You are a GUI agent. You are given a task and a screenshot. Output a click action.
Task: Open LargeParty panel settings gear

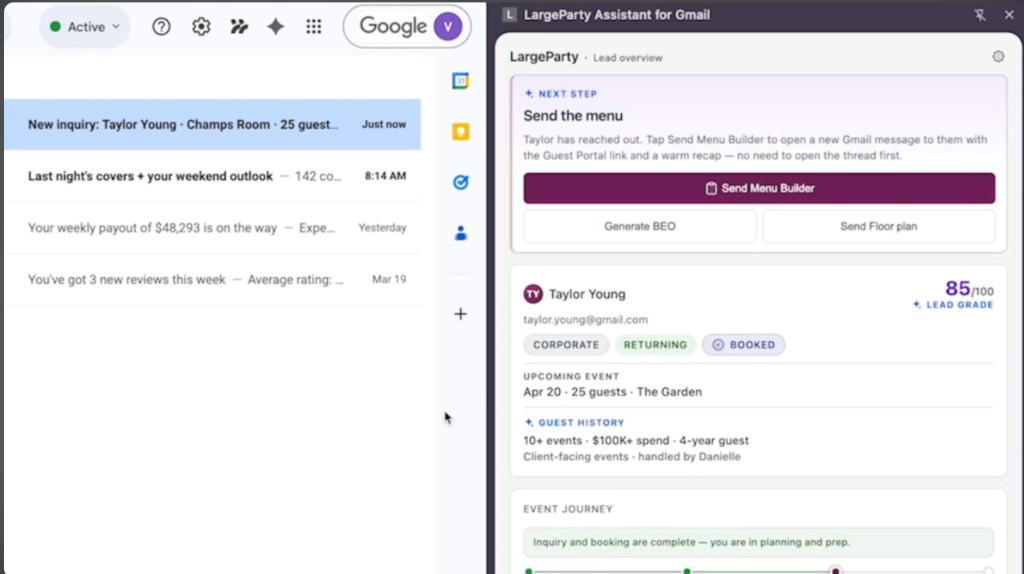tap(998, 57)
